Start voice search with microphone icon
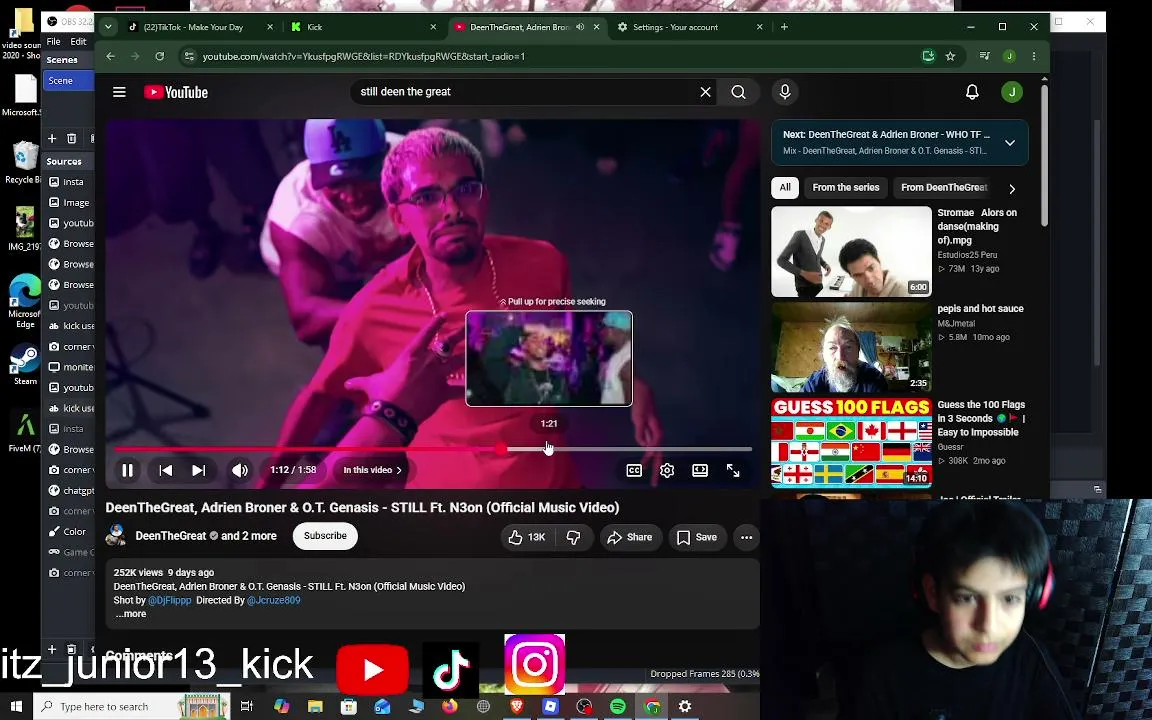The image size is (1152, 720). [x=785, y=92]
